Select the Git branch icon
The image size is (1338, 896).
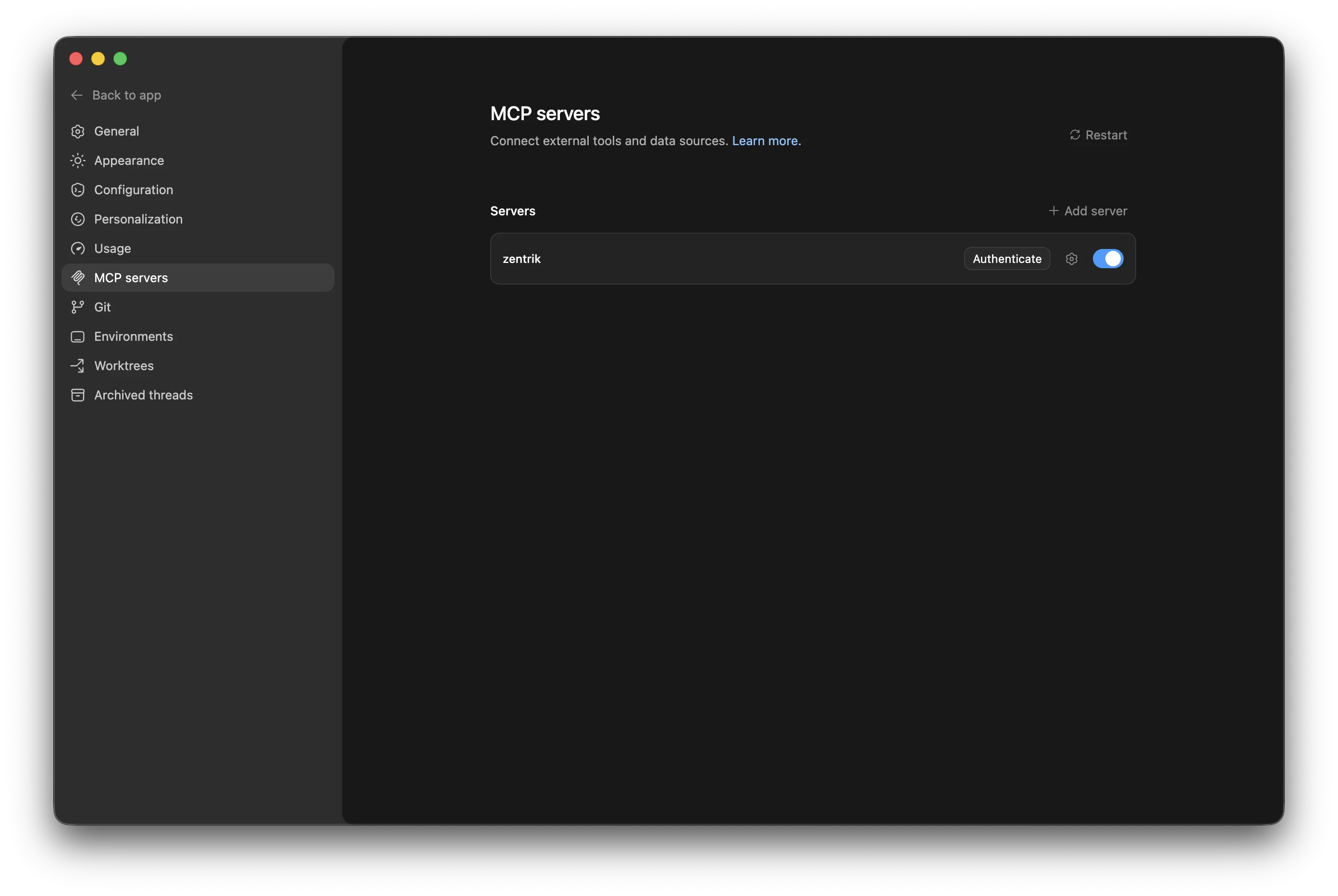click(x=78, y=307)
